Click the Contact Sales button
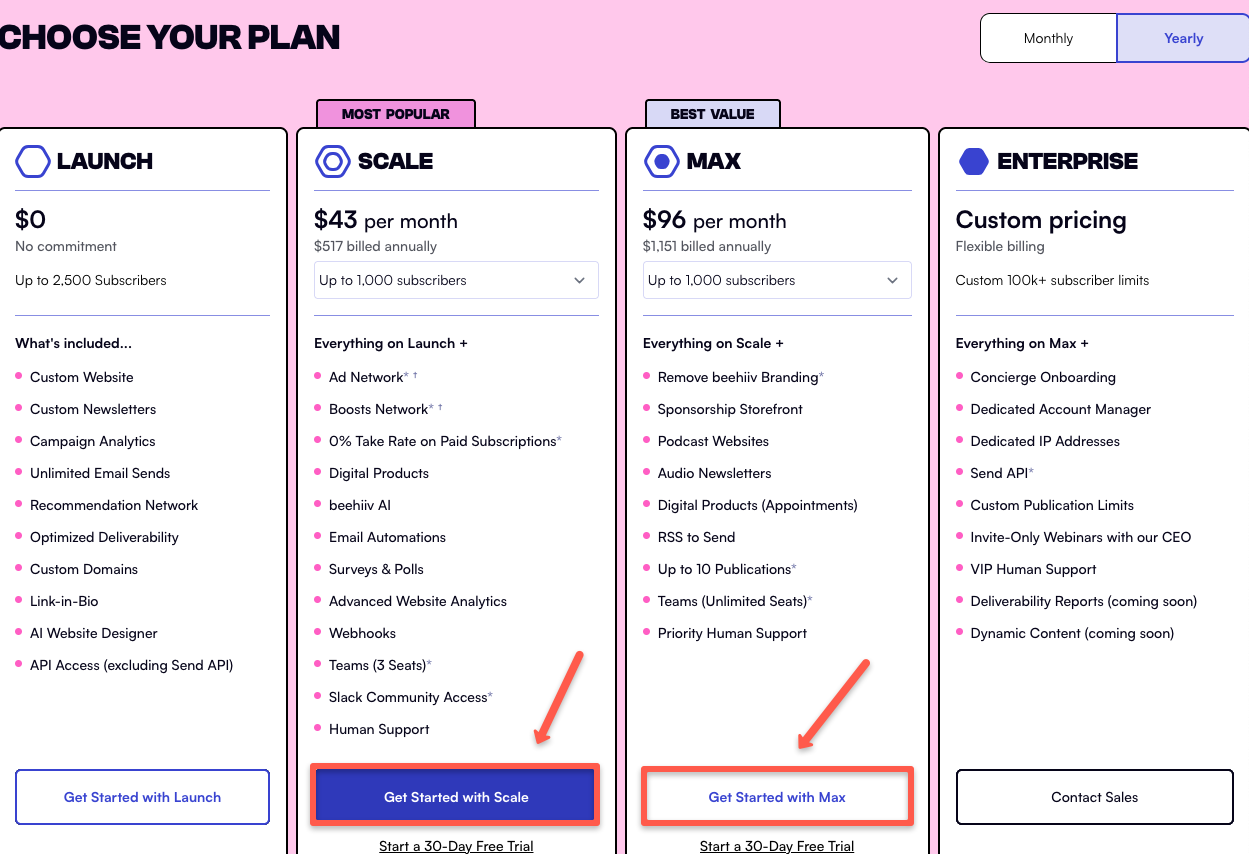 [x=1094, y=796]
